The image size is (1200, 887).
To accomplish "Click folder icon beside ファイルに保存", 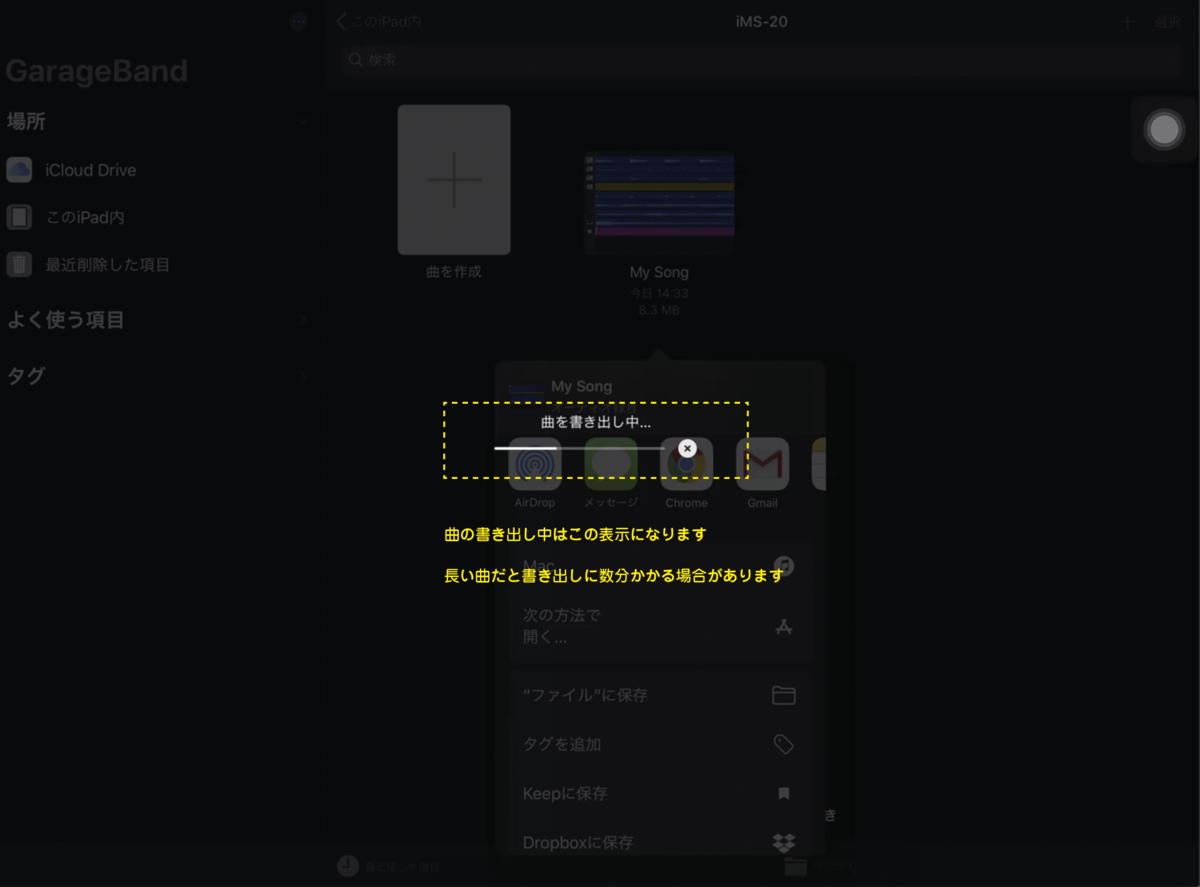I will tap(784, 695).
